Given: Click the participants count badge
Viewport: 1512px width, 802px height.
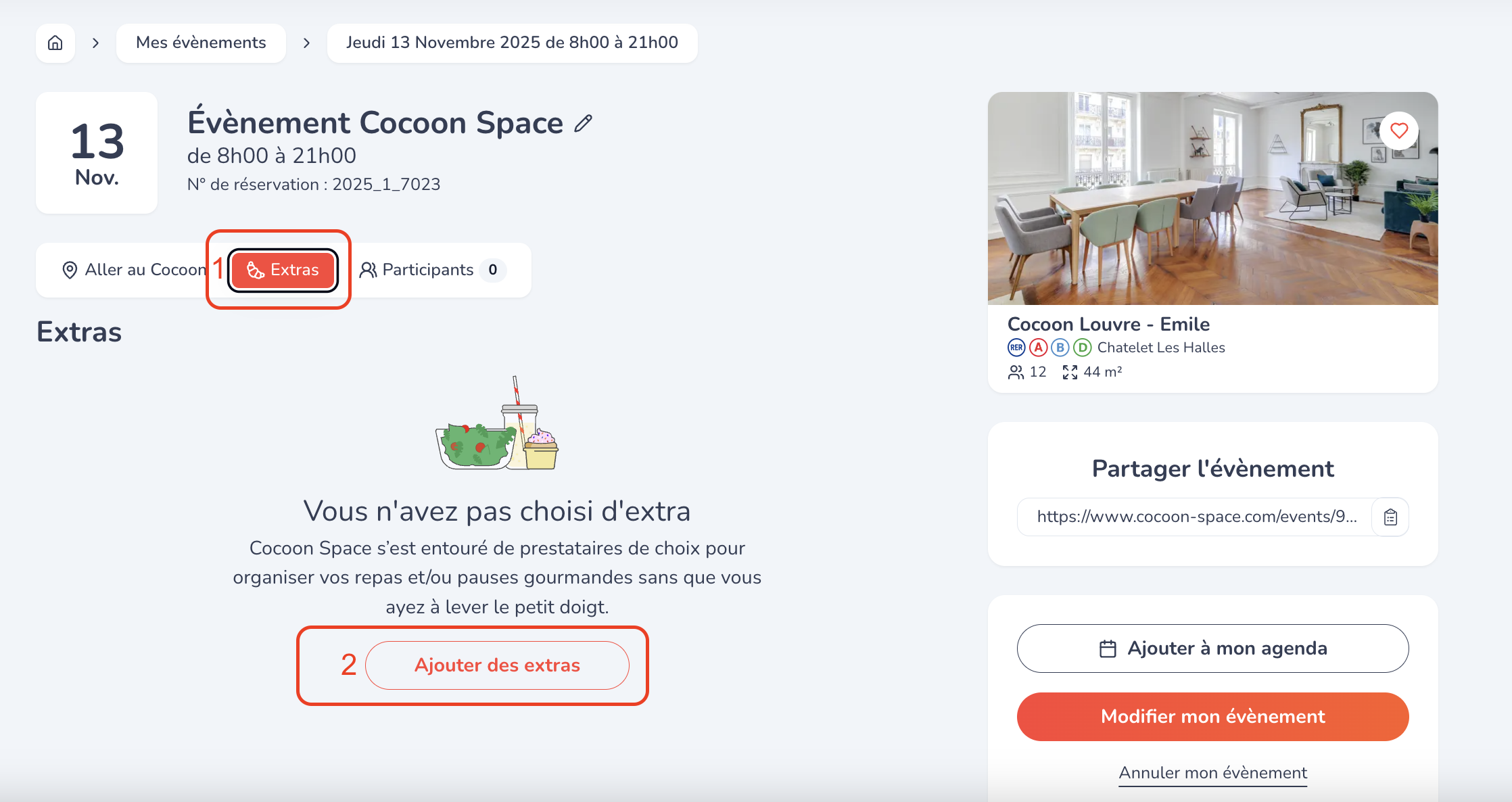Looking at the screenshot, I should point(493,270).
